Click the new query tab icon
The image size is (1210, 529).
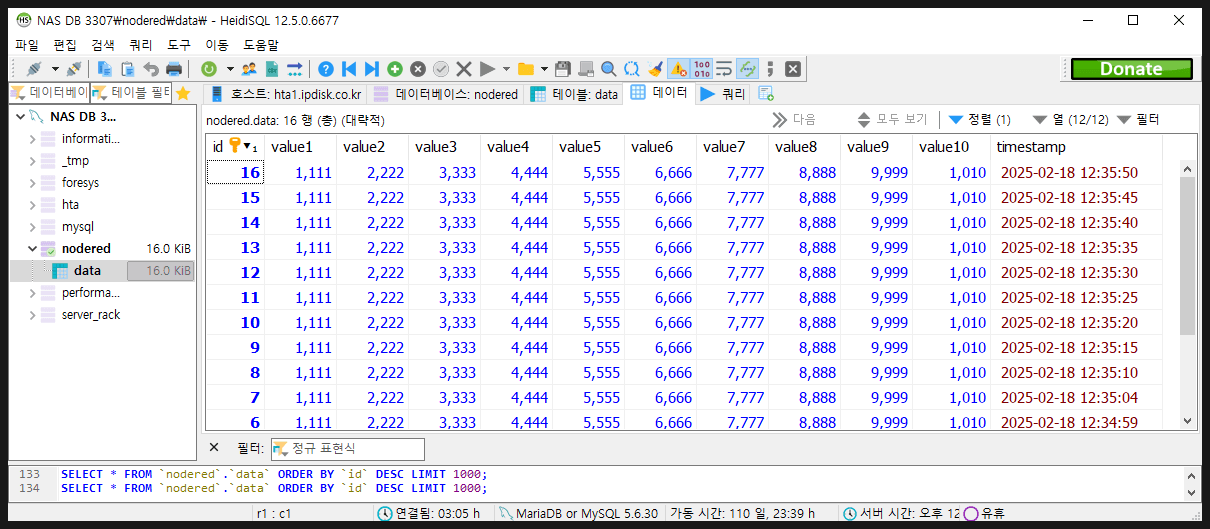pos(766,93)
